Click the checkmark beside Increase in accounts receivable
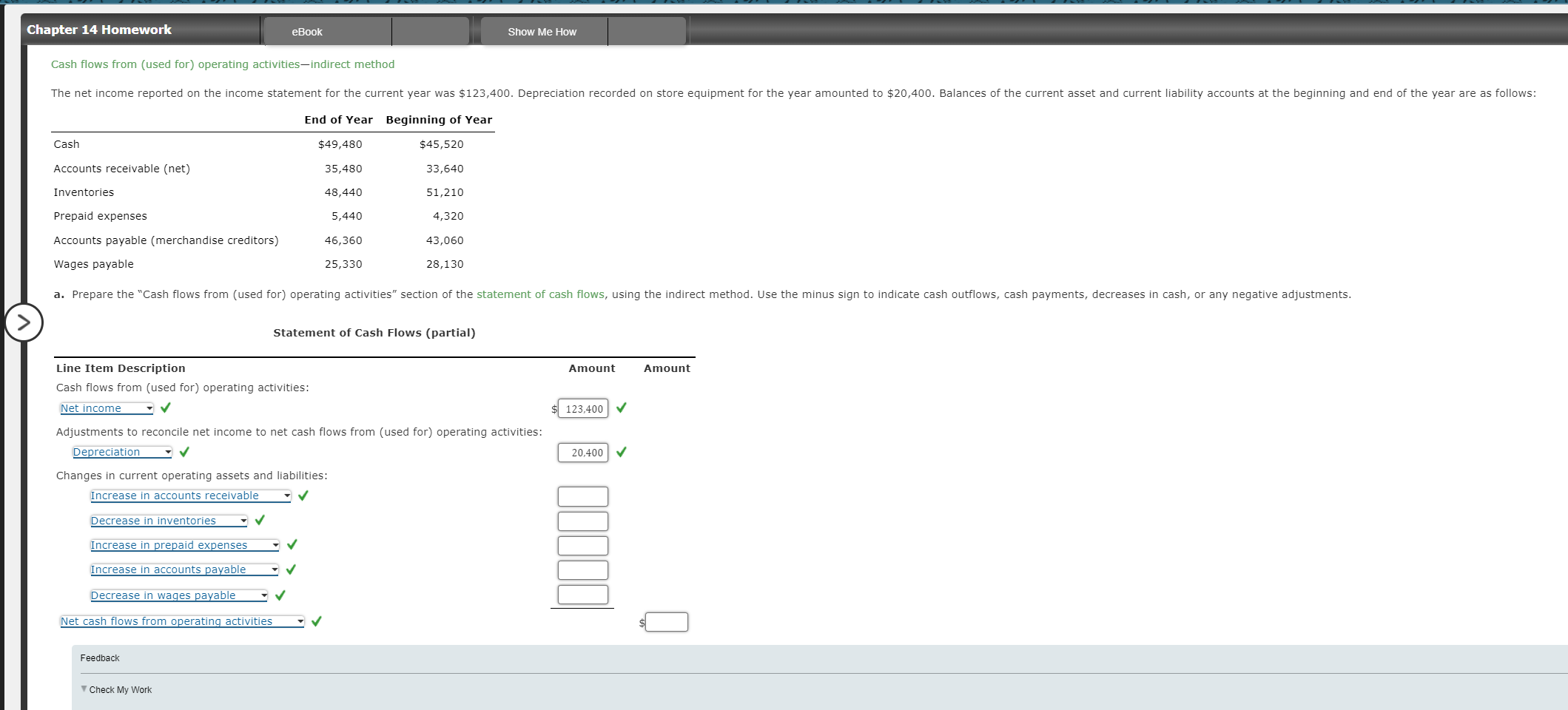 (x=303, y=496)
